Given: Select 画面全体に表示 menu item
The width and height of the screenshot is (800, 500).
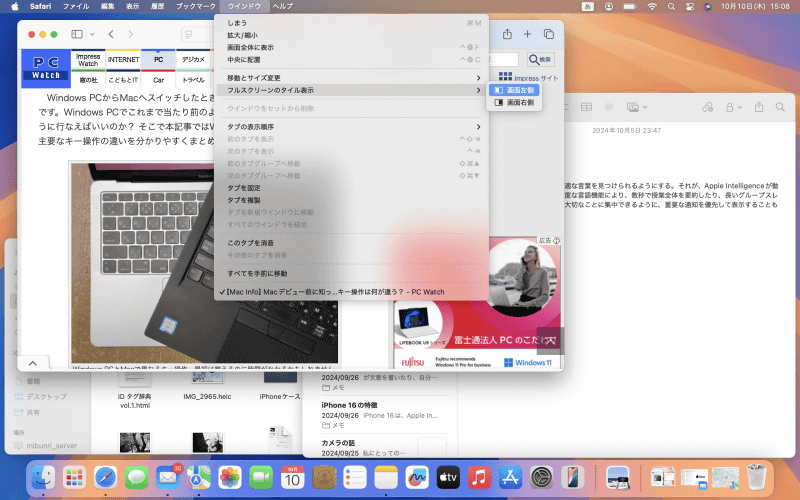Looking at the screenshot, I should (x=351, y=47).
